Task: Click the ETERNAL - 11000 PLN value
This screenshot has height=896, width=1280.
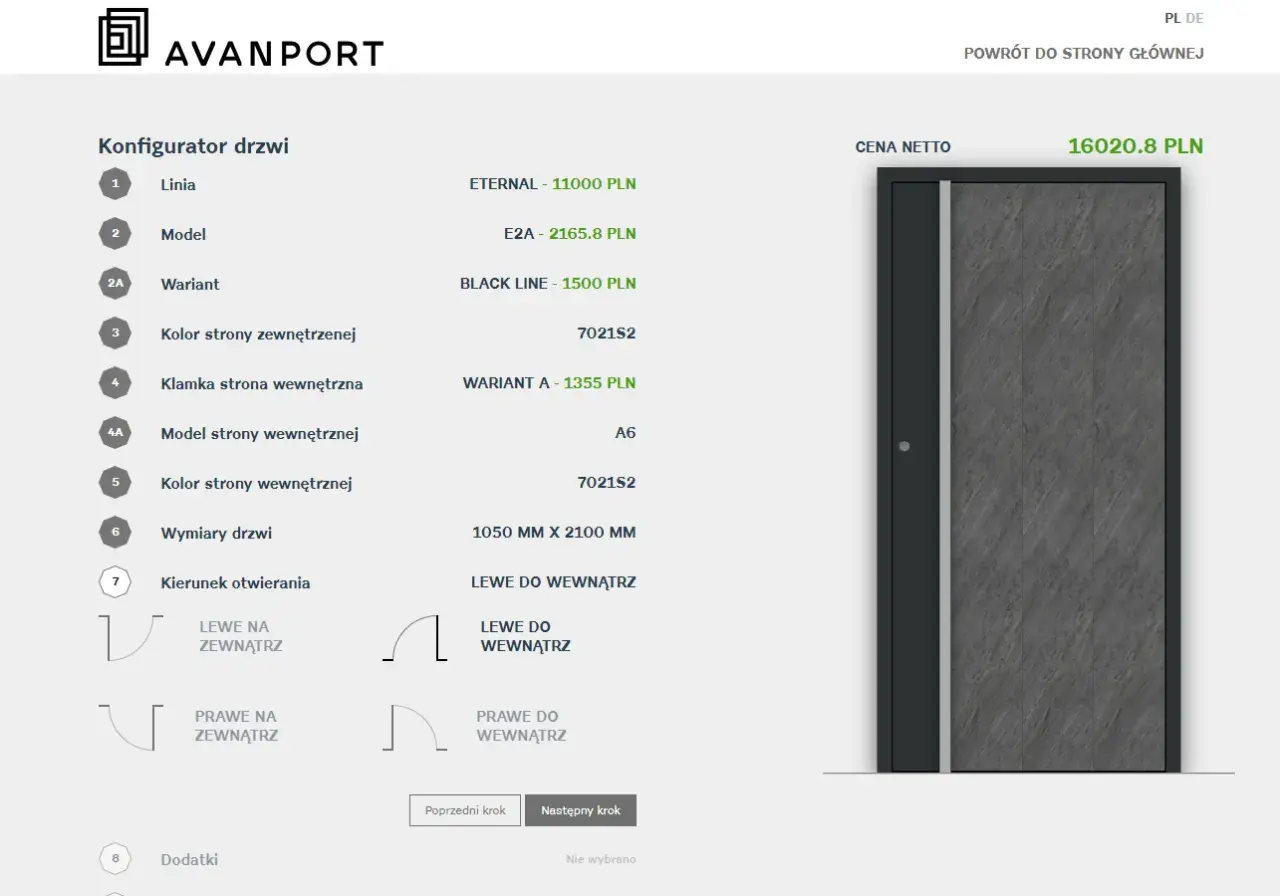Action: click(553, 184)
